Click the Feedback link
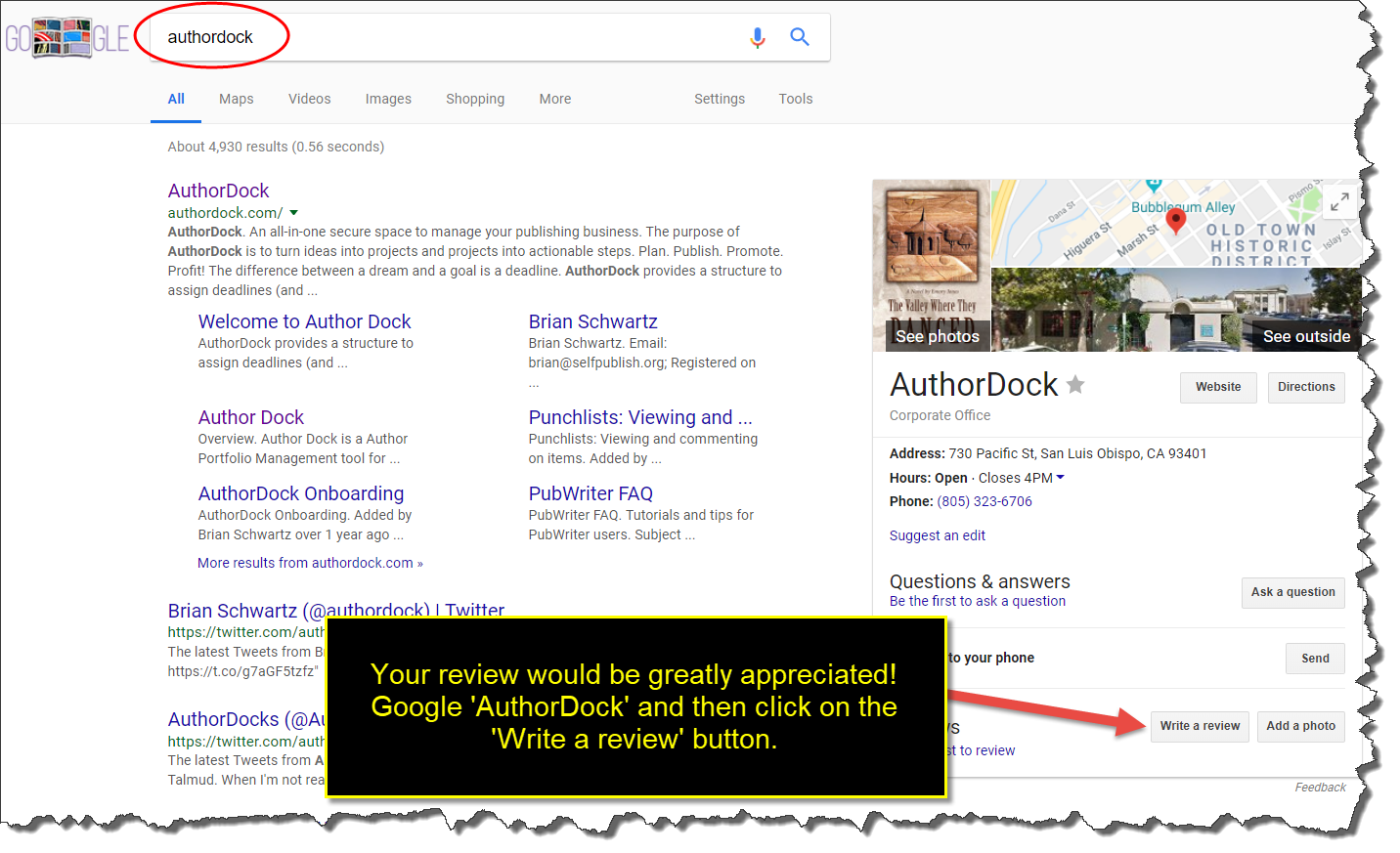Image resolution: width=1400 pixels, height=853 pixels. (1320, 788)
